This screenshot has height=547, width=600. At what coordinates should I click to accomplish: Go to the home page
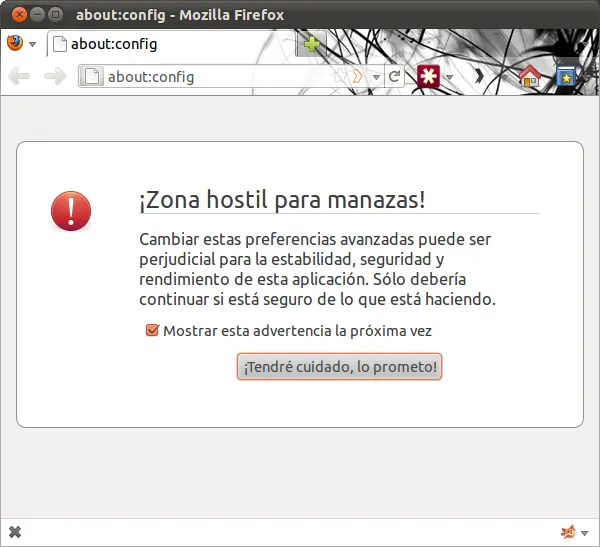tap(530, 75)
